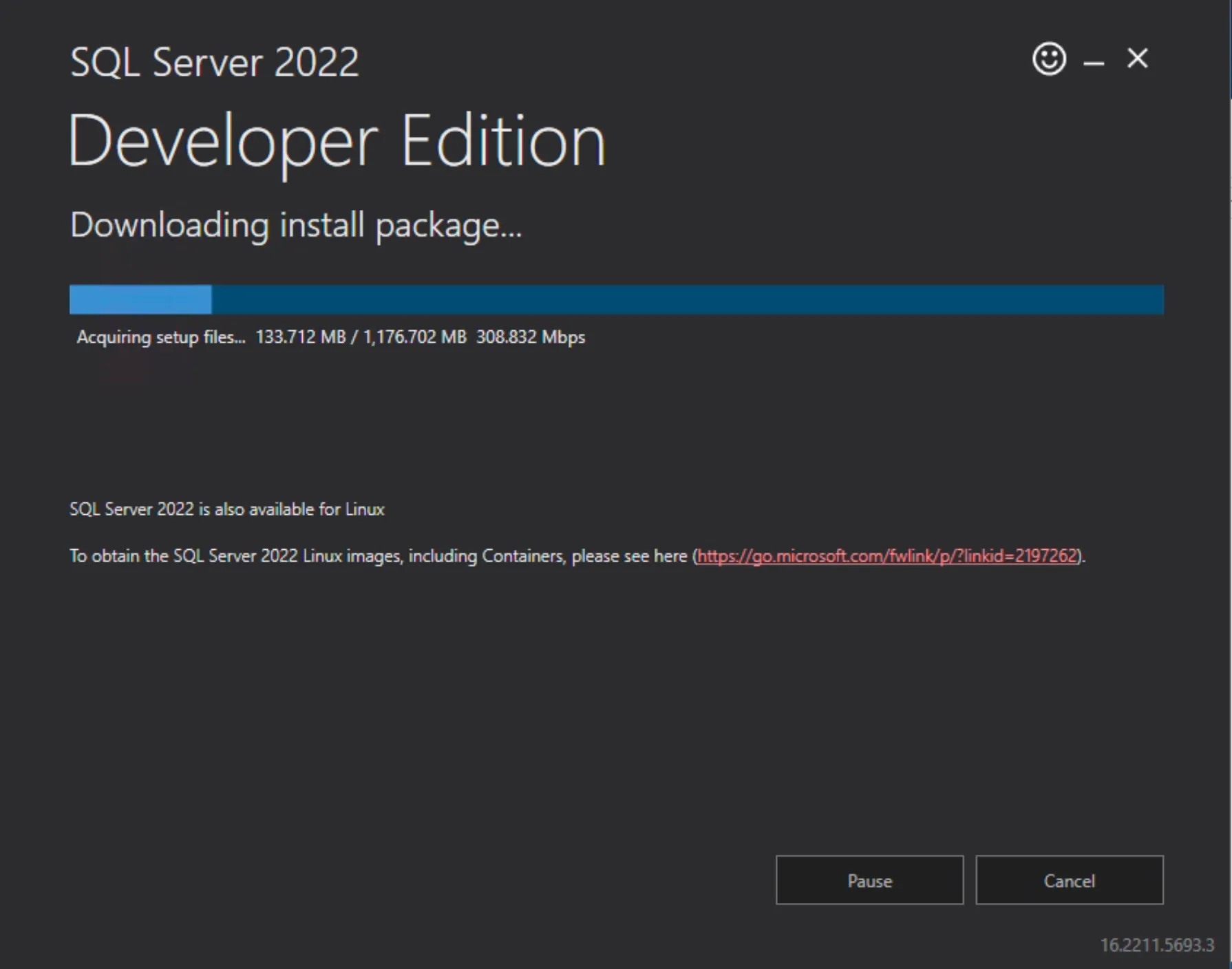Open the go.microsoft.com Linux images link
This screenshot has width=1232, height=969.
coord(887,556)
